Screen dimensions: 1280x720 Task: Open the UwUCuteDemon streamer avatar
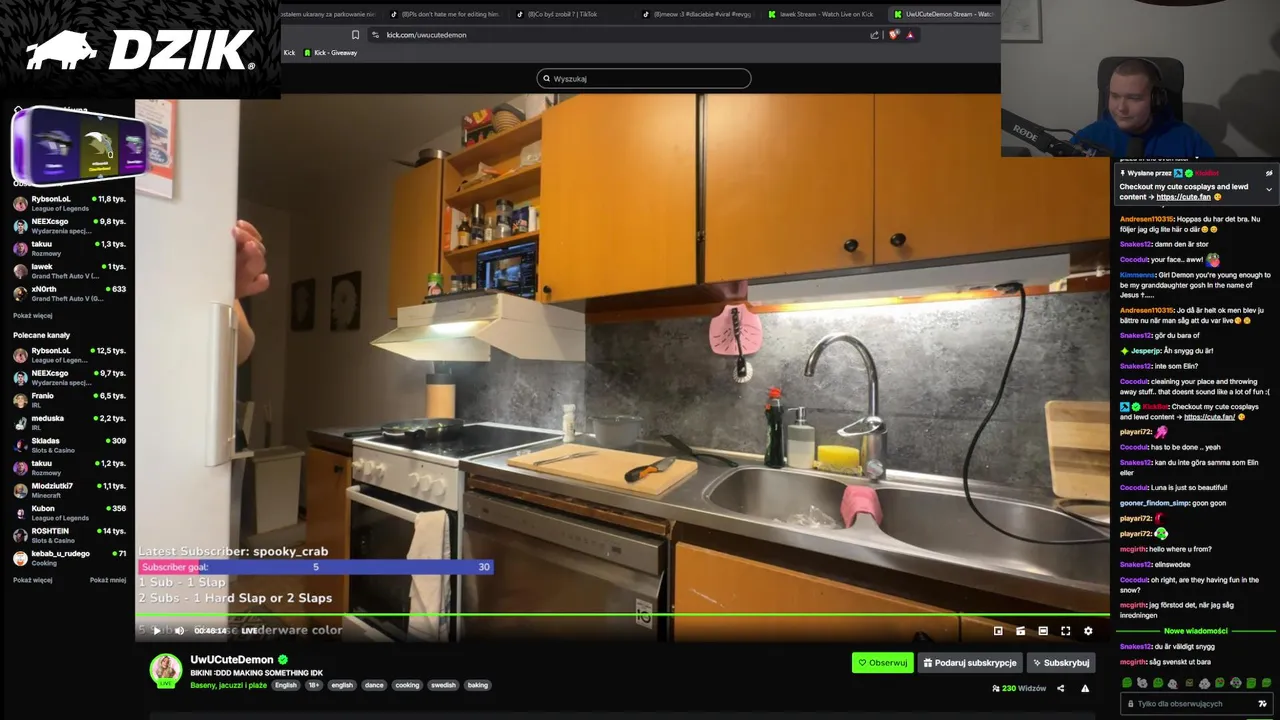(165, 670)
